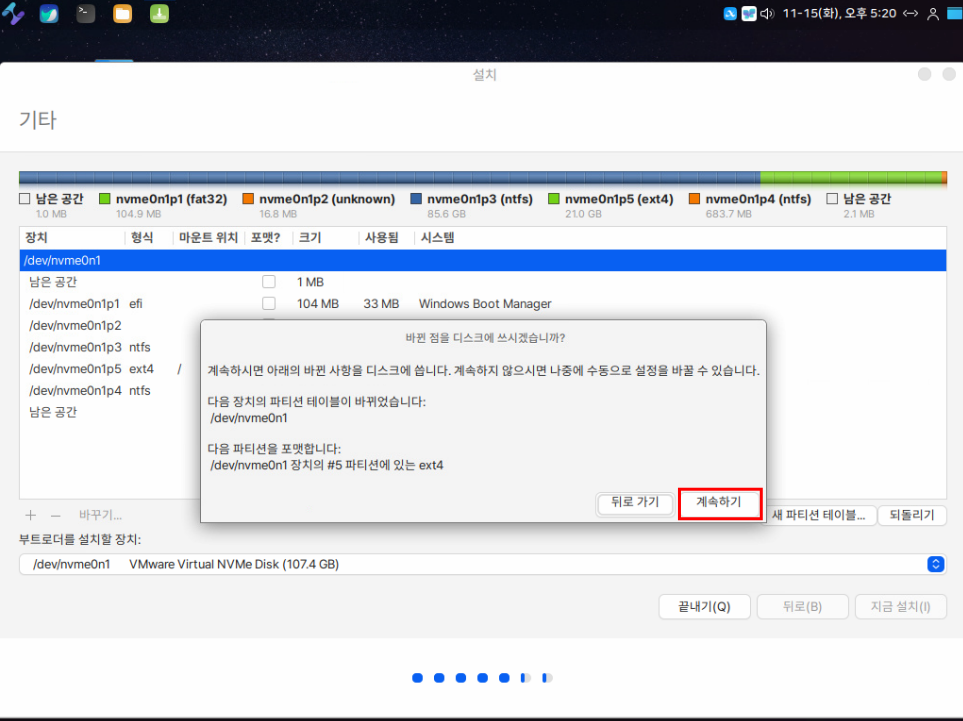Open the bootloader device dropdown
This screenshot has width=963, height=721.
(x=481, y=565)
